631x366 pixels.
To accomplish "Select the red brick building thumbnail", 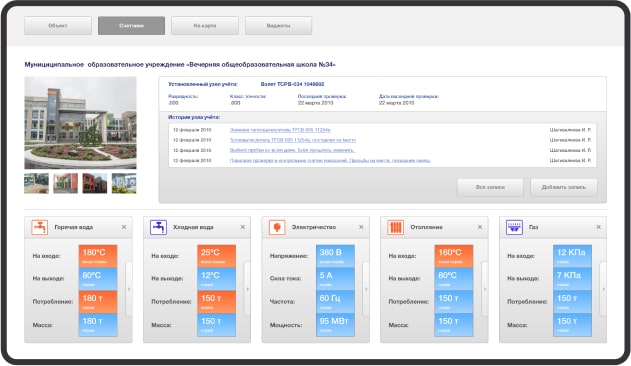I will pos(95,183).
